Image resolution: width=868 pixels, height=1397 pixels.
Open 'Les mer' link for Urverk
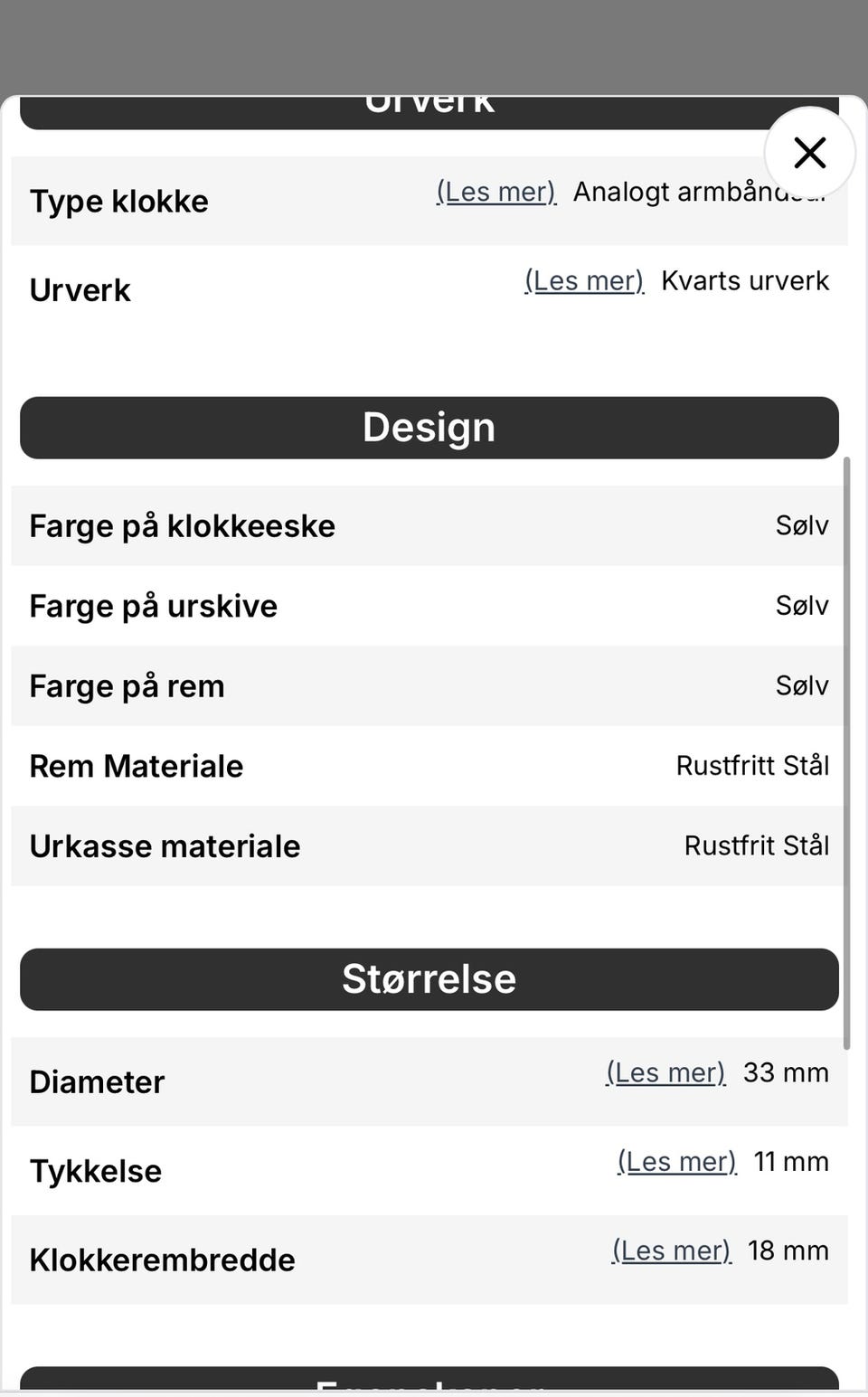coord(584,280)
